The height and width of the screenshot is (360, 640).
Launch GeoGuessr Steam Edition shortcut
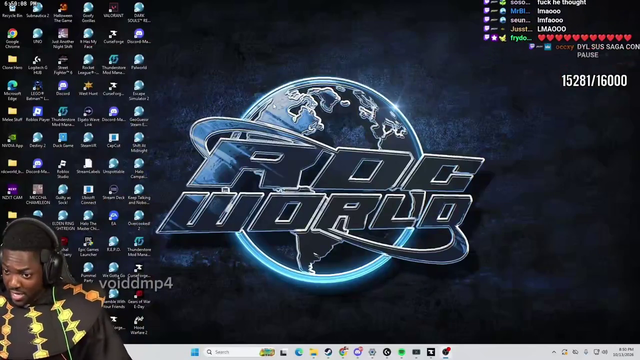pos(139,116)
